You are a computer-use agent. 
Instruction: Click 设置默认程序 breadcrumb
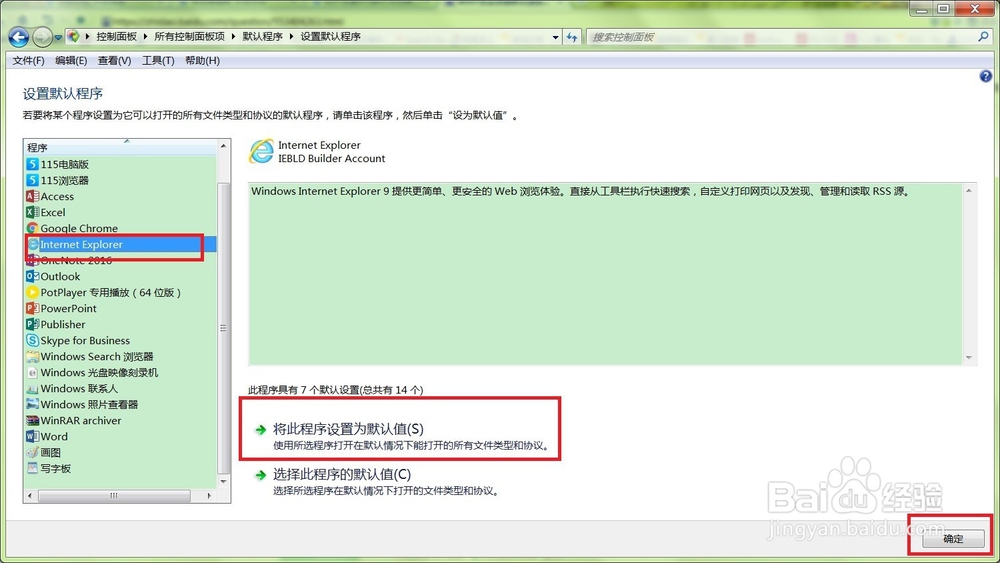(330, 37)
